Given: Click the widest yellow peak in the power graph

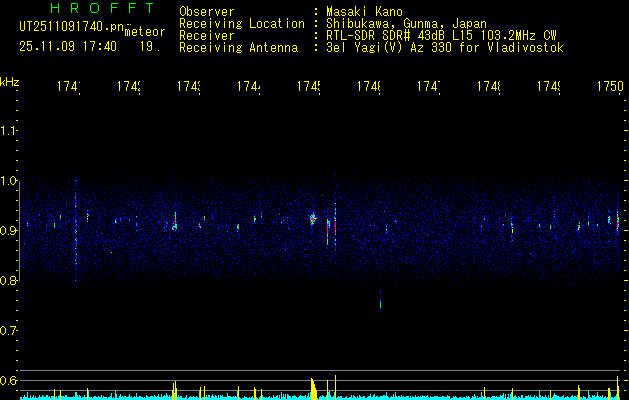Looking at the screenshot, I should (x=314, y=388).
